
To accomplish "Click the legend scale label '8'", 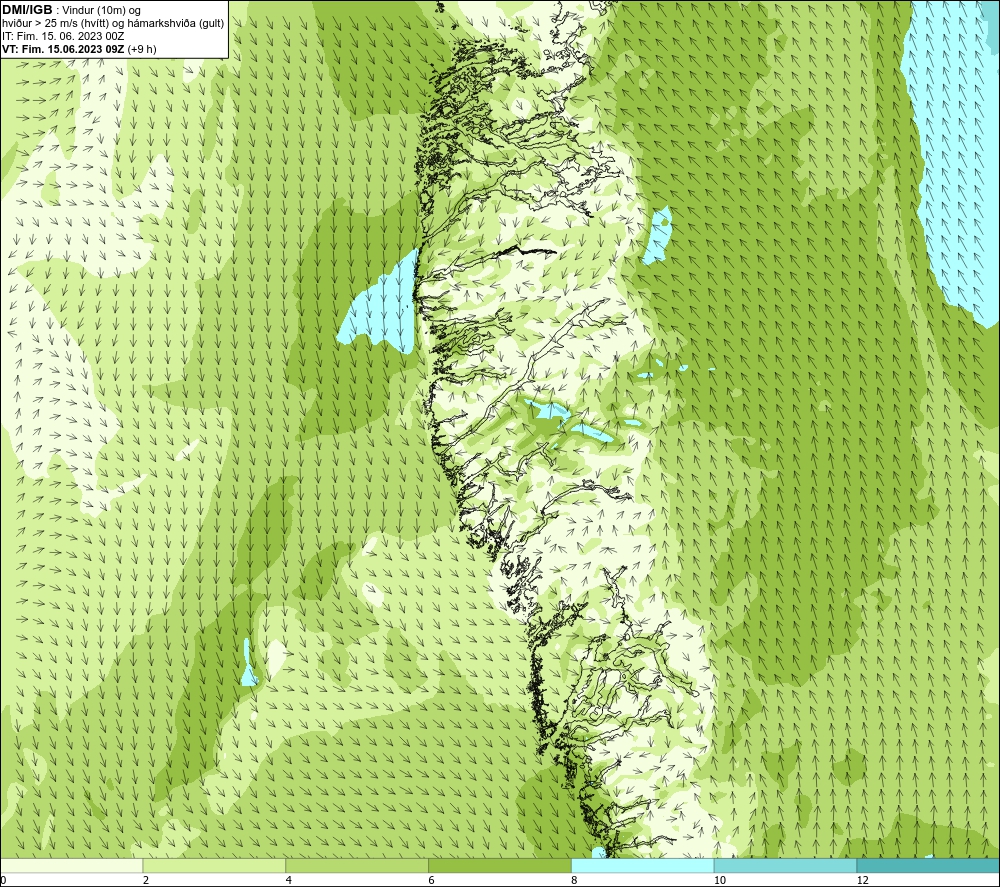I will click(575, 880).
